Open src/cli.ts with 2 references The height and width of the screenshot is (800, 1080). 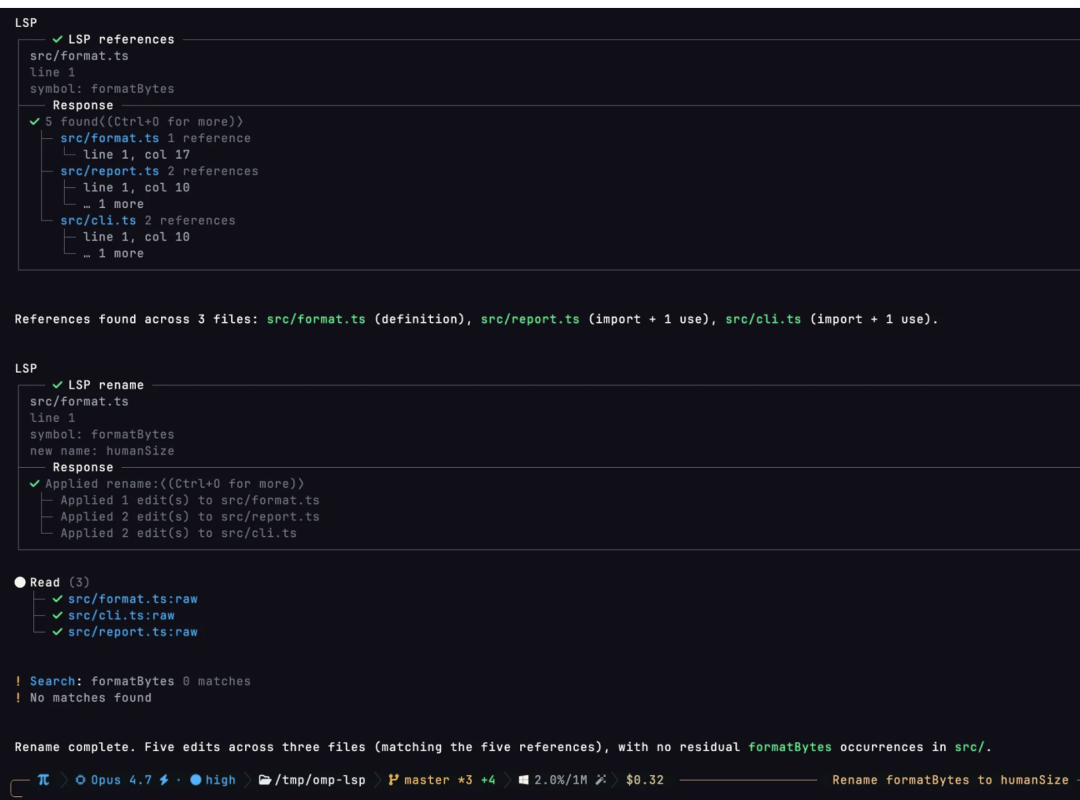[x=98, y=220]
